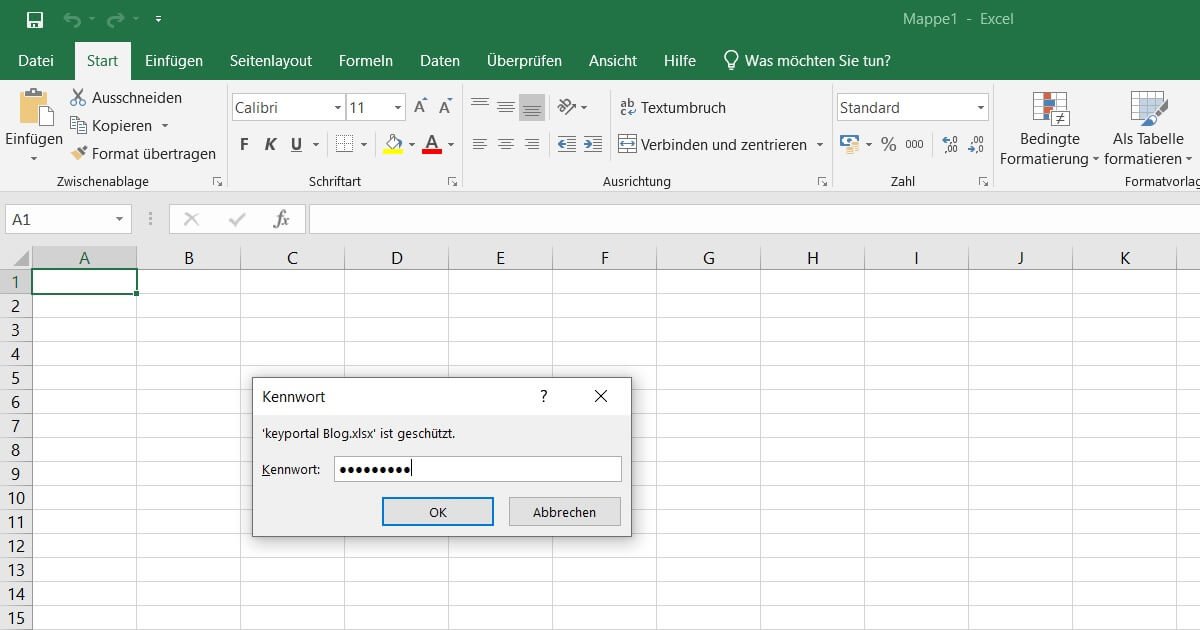Expand underline style dropdown arrow

pos(316,145)
